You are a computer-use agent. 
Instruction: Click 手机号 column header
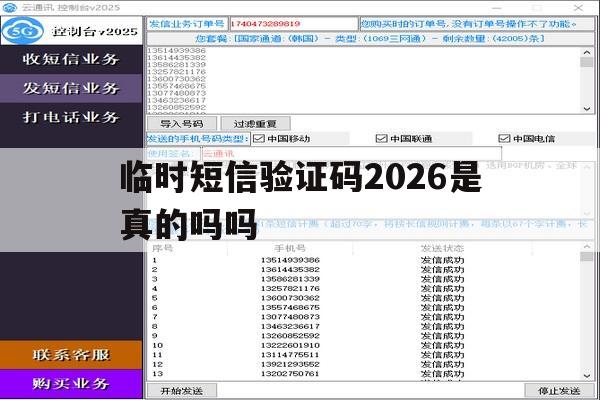pyautogui.click(x=290, y=248)
